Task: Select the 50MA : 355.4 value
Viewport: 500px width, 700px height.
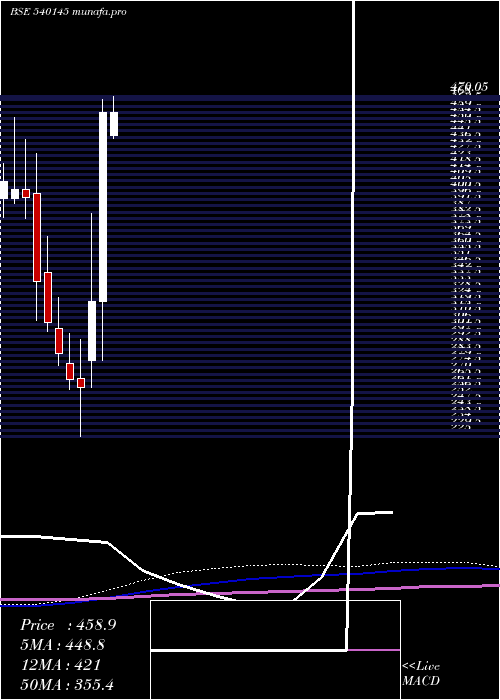Action: click(x=67, y=684)
